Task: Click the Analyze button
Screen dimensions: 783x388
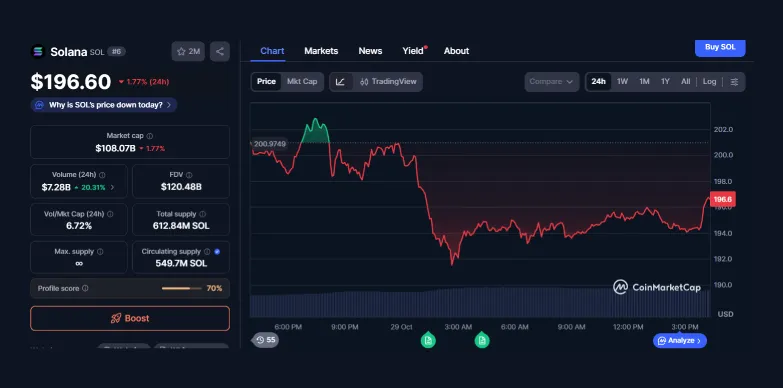Action: [680, 341]
